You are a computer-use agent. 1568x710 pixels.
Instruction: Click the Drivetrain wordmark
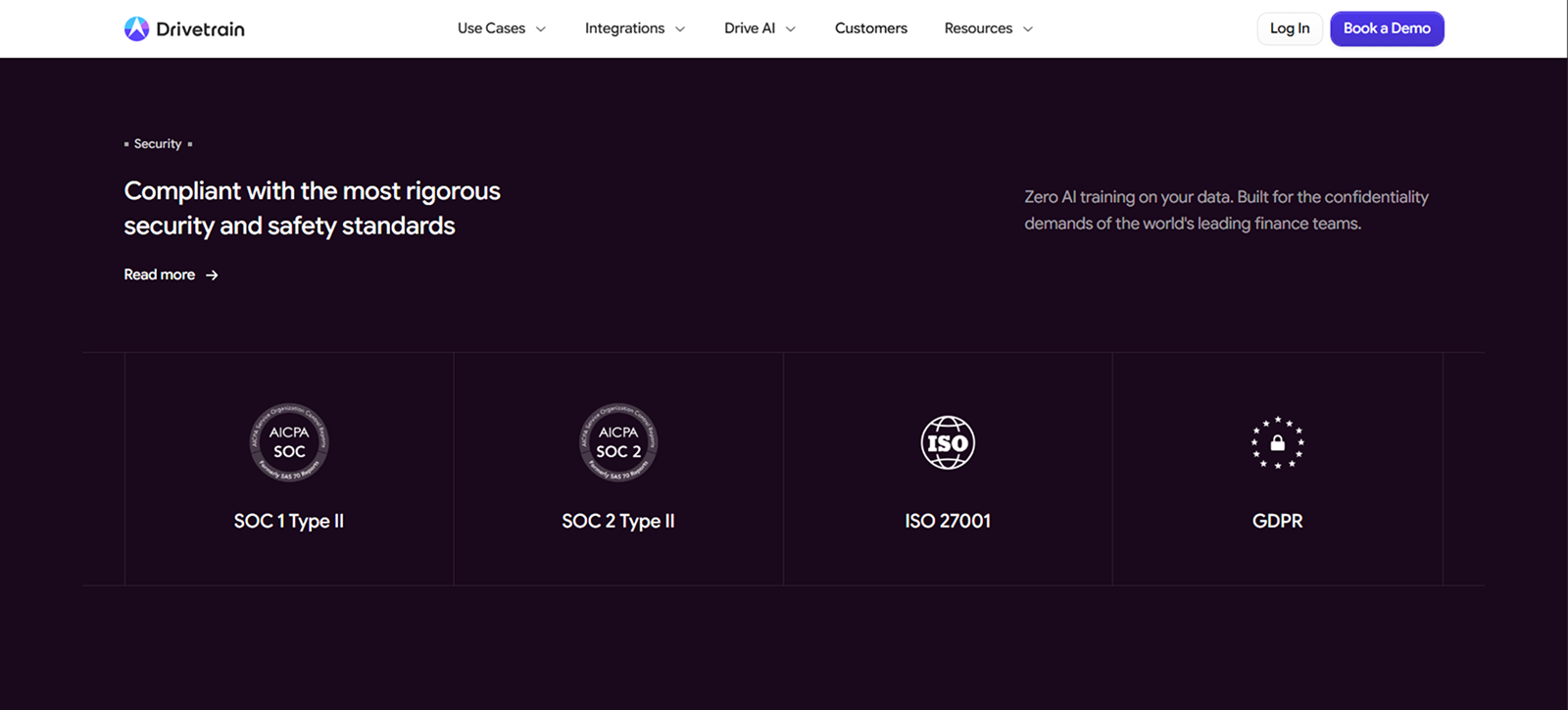(x=200, y=29)
